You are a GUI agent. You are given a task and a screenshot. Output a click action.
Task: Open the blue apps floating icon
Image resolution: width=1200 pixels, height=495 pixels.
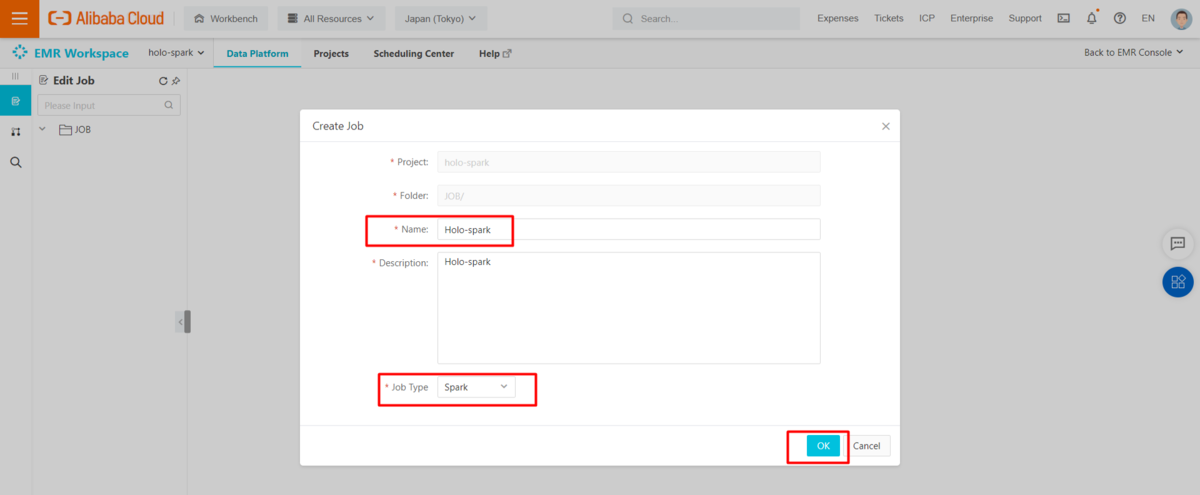1178,282
